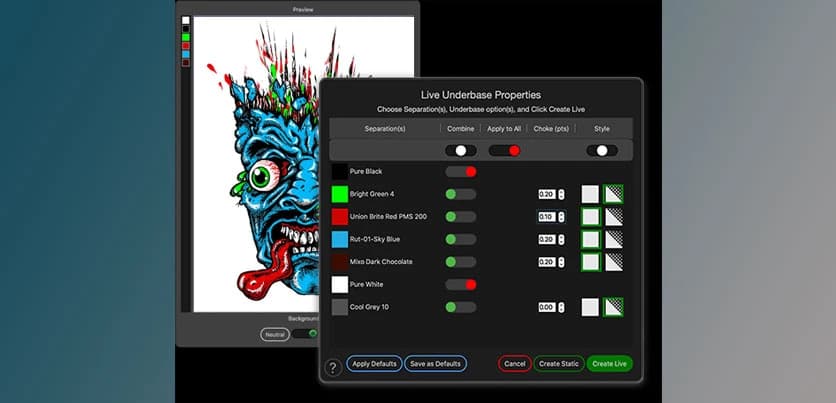
Task: Toggle the Apply to All switch
Action: (x=504, y=150)
